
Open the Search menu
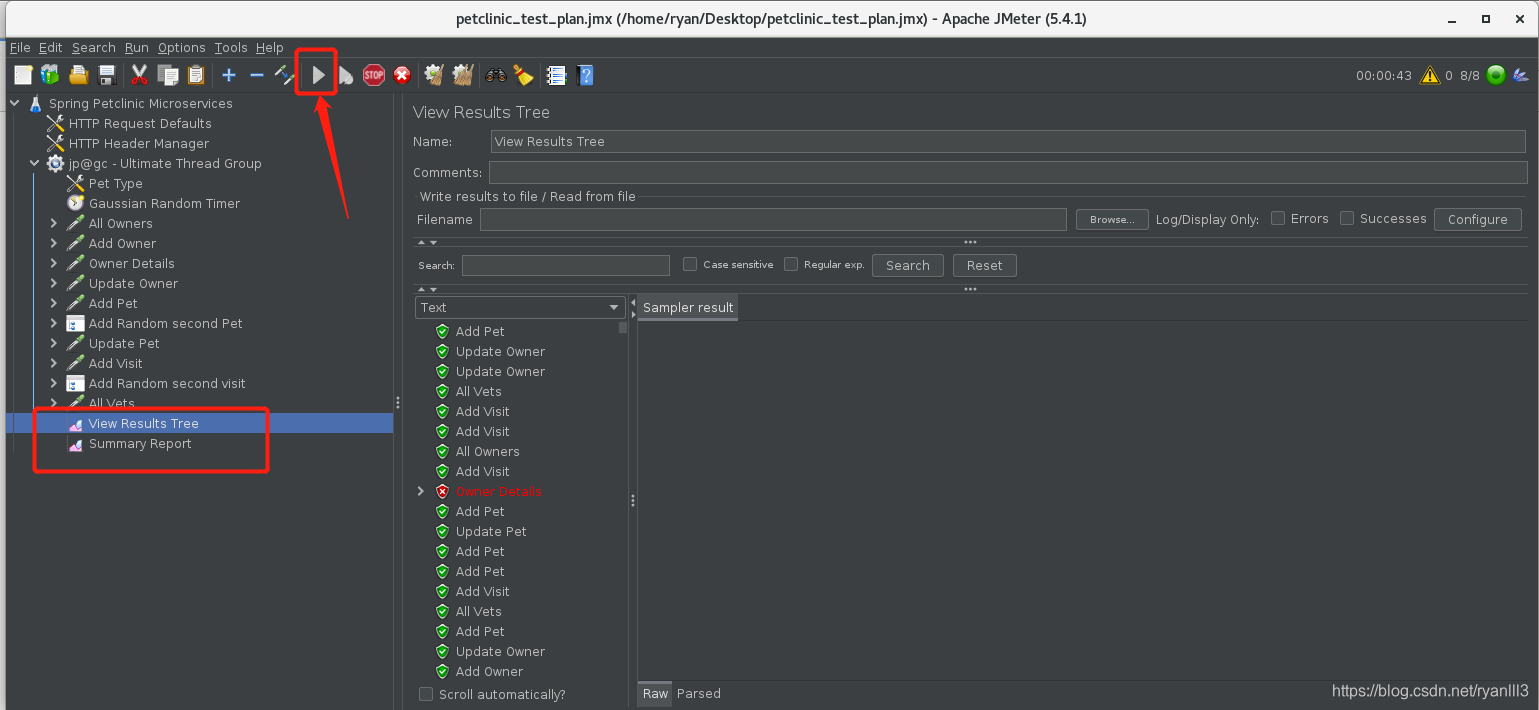tap(93, 47)
